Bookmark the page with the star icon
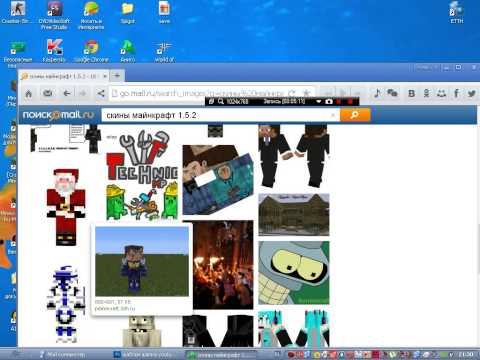The width and height of the screenshot is (480, 360). point(306,93)
